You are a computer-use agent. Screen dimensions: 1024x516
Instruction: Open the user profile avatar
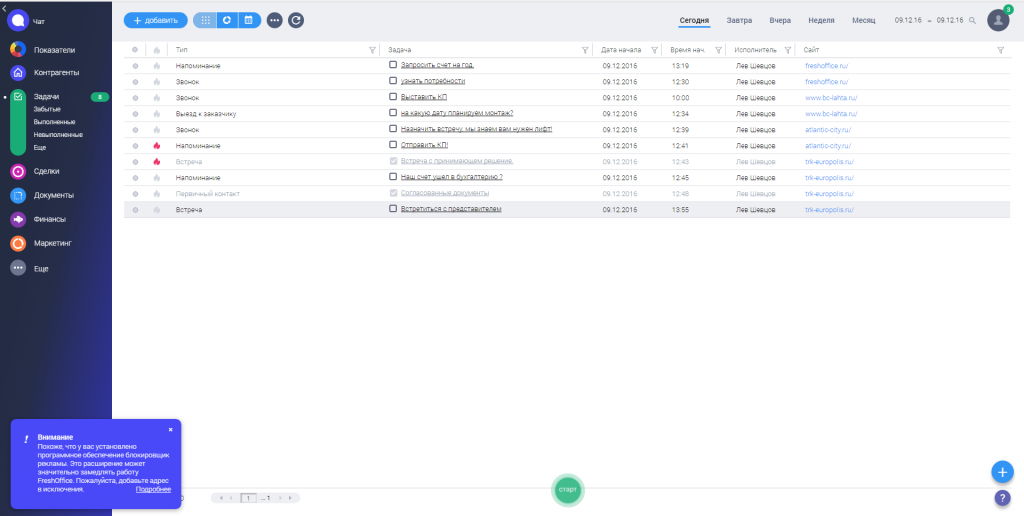998,20
